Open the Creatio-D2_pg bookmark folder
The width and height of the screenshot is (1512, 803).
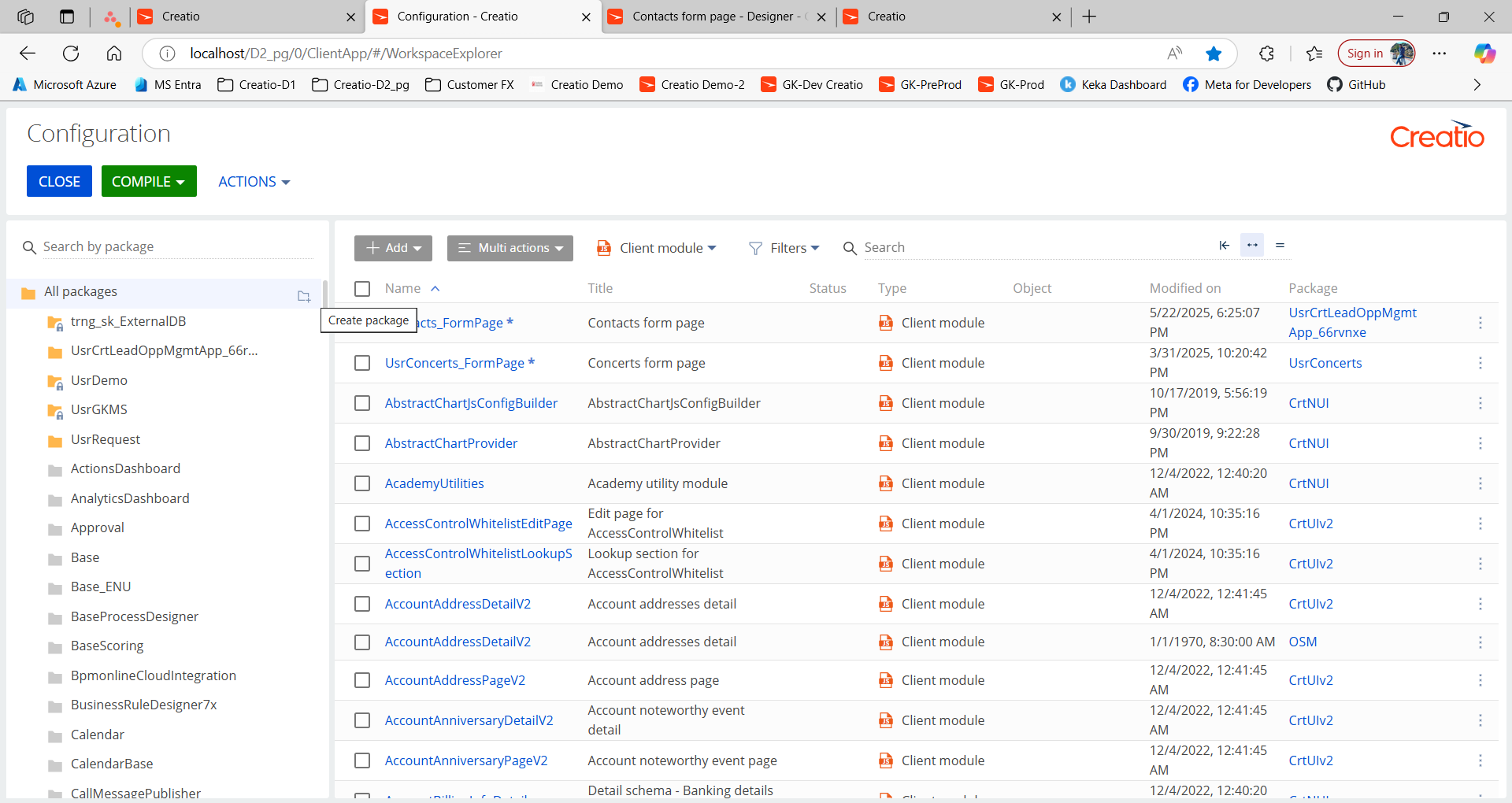click(x=361, y=85)
